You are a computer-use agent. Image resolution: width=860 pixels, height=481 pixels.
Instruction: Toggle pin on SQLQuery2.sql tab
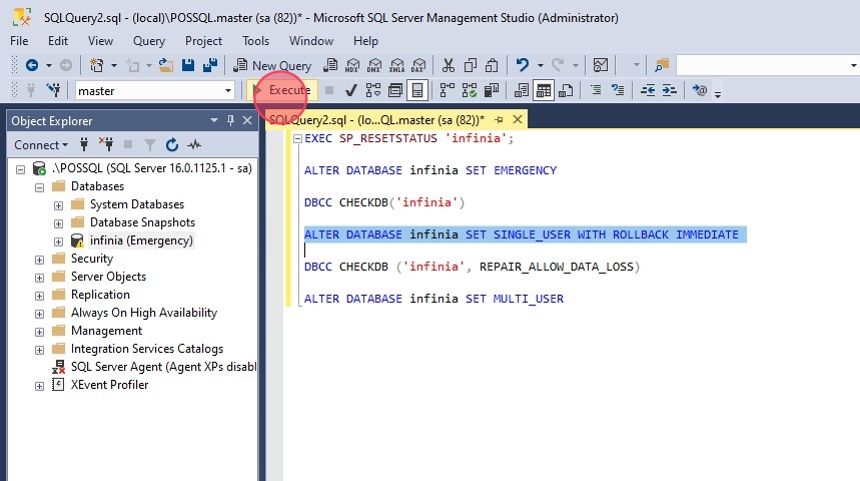click(x=499, y=120)
